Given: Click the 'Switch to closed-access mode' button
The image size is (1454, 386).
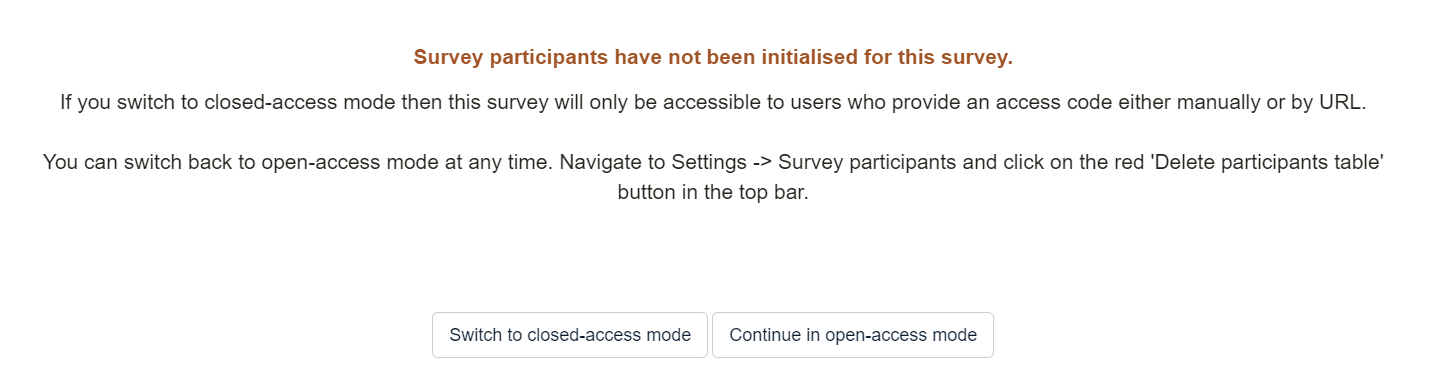Looking at the screenshot, I should tap(570, 335).
